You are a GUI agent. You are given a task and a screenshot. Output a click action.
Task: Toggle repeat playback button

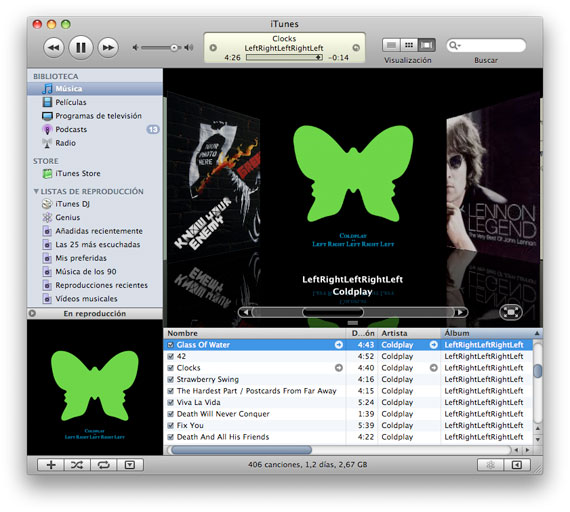coord(104,465)
